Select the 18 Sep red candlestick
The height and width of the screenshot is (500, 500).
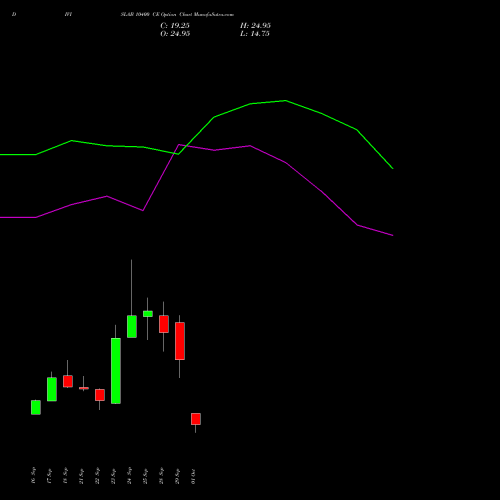[x=68, y=381]
